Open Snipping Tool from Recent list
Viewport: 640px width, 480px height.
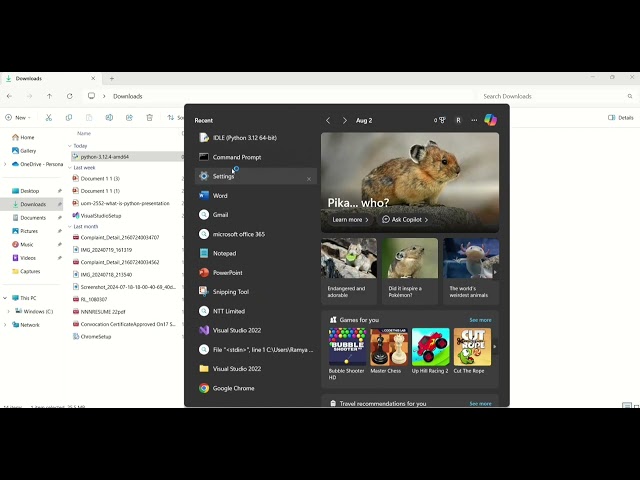click(x=256, y=292)
